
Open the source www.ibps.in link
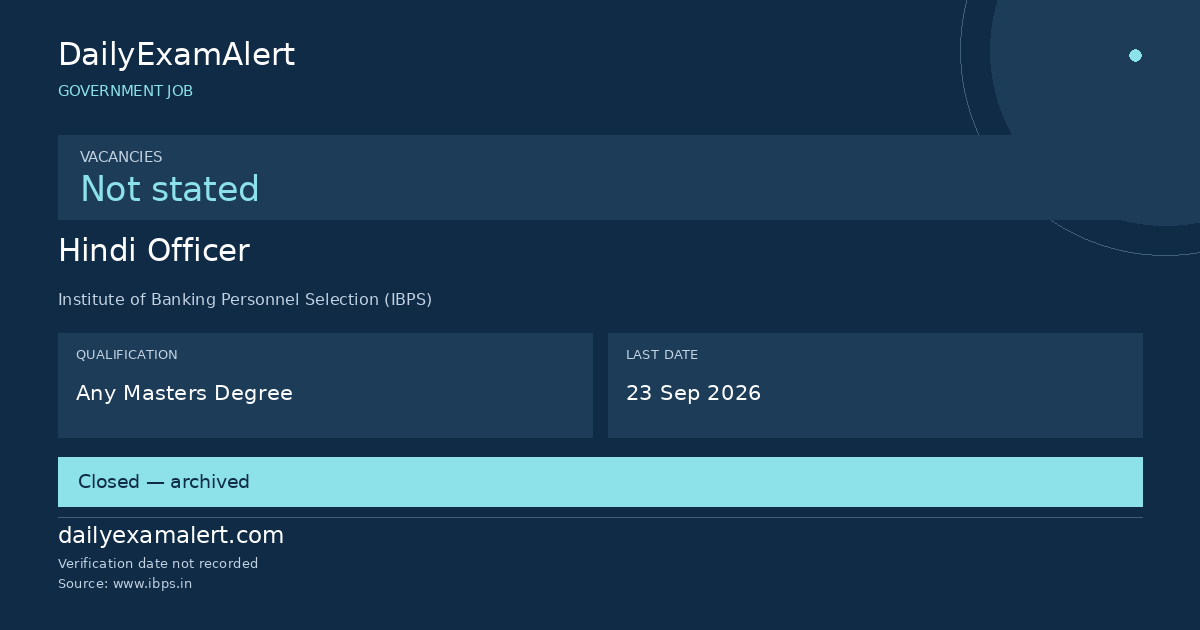125,584
